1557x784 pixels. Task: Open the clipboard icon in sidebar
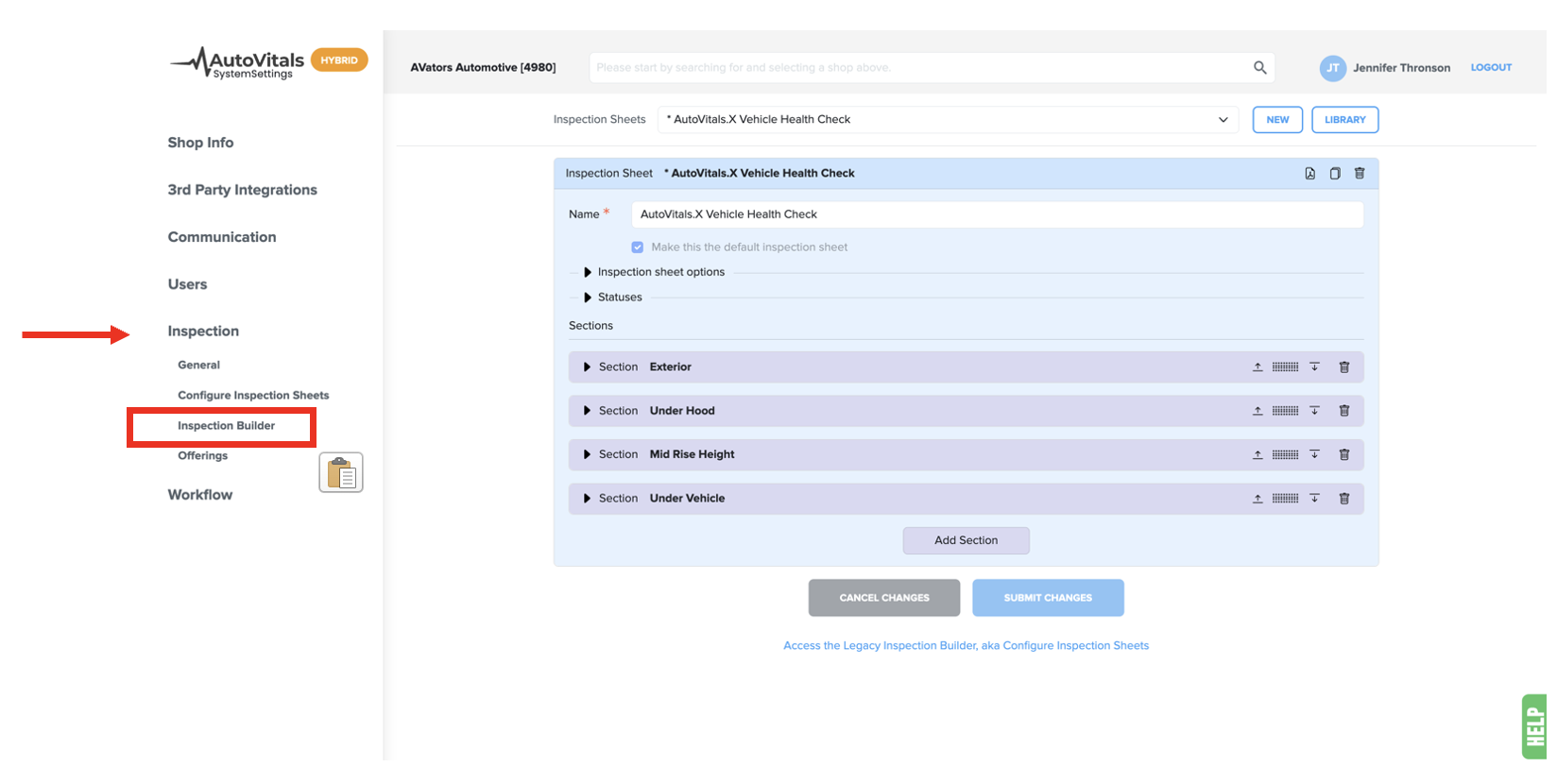click(x=341, y=472)
